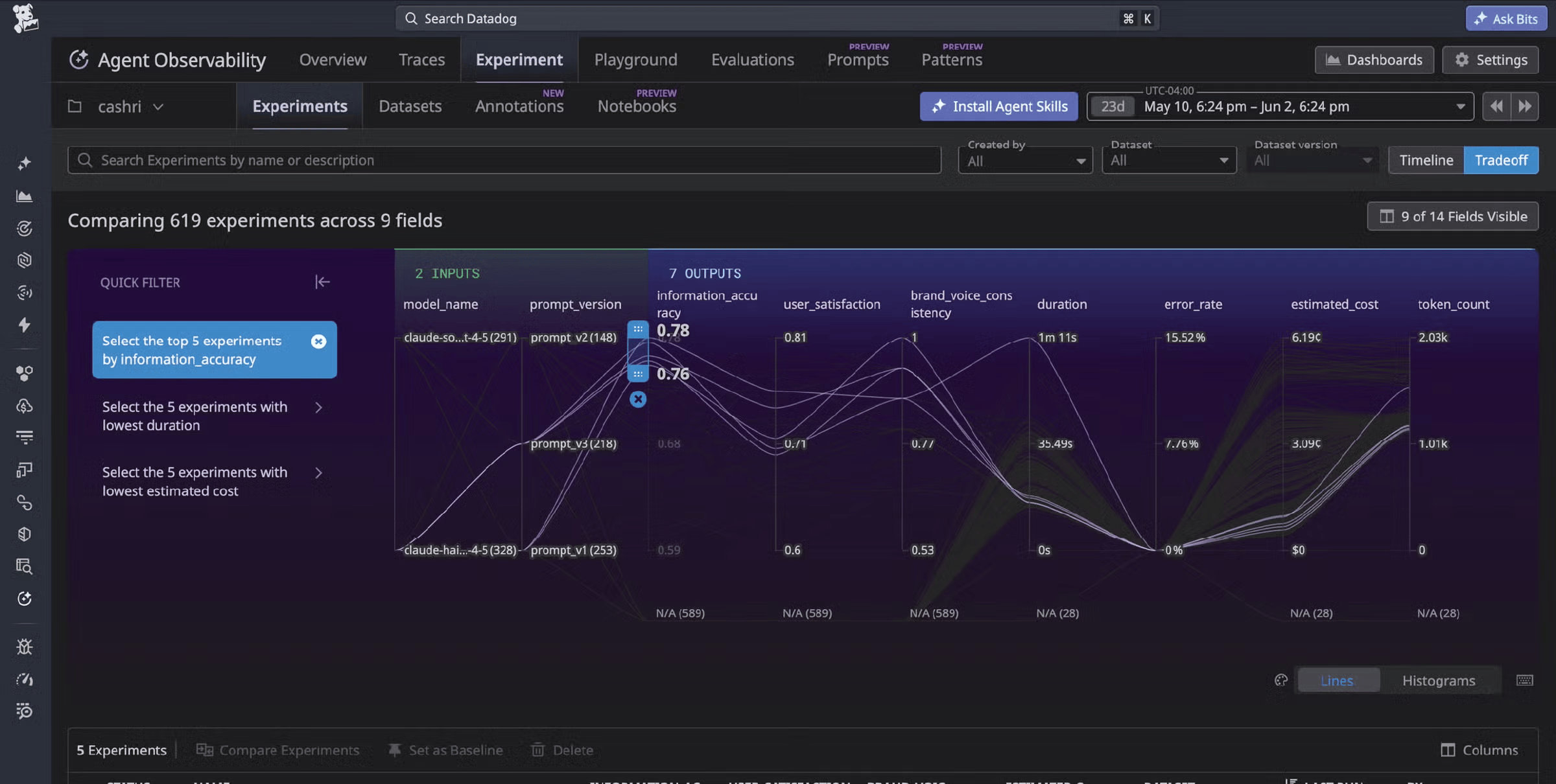Open the hexagon cluster sidebar icon
This screenshot has width=1556, height=784.
coord(25,373)
